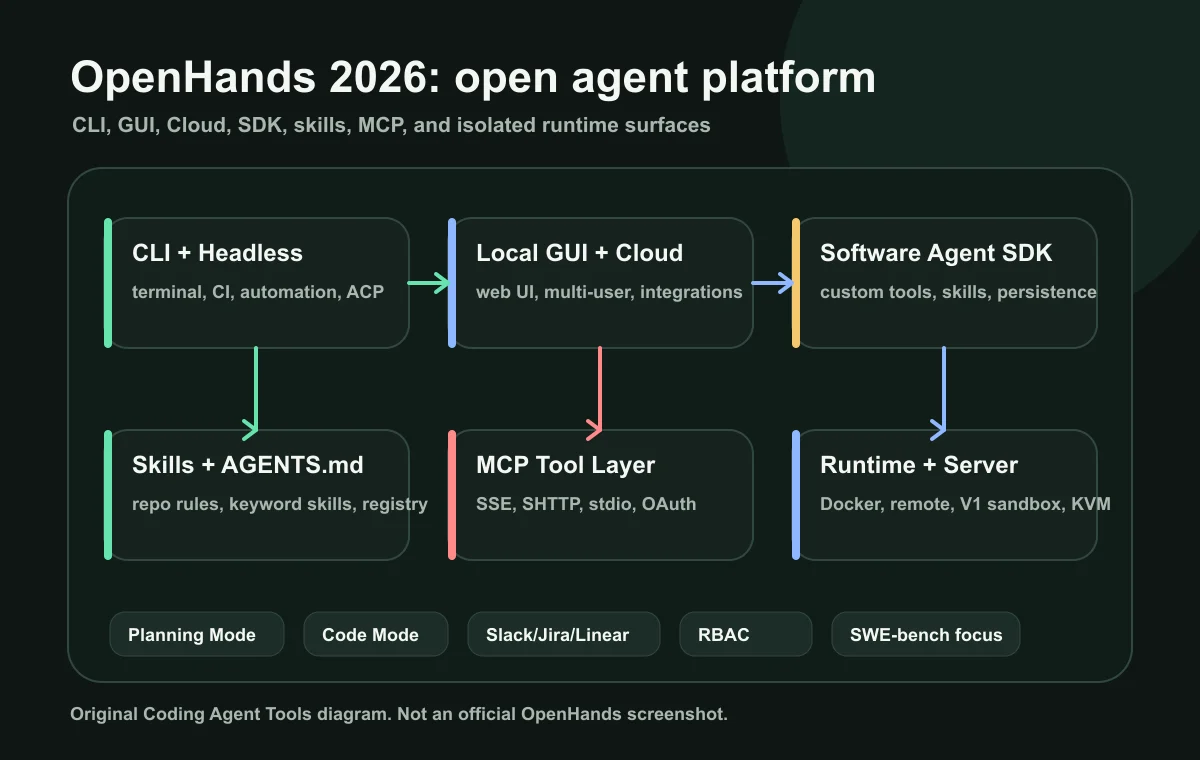Image resolution: width=1200 pixels, height=760 pixels.
Task: Click 'custom tools, skills, persistence' text
Action: (958, 292)
